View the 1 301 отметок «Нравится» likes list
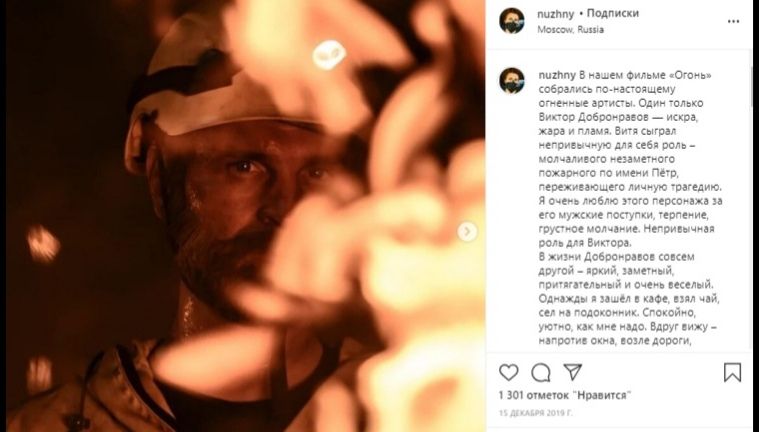 565,395
